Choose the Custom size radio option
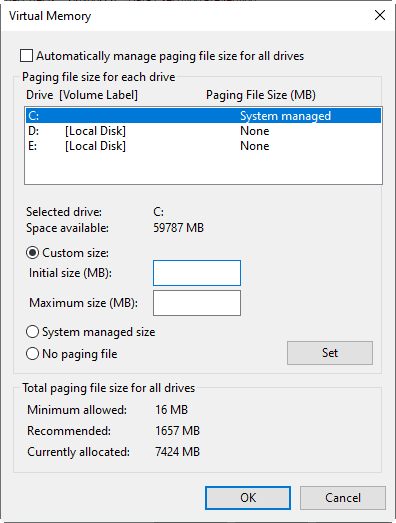 [32, 253]
